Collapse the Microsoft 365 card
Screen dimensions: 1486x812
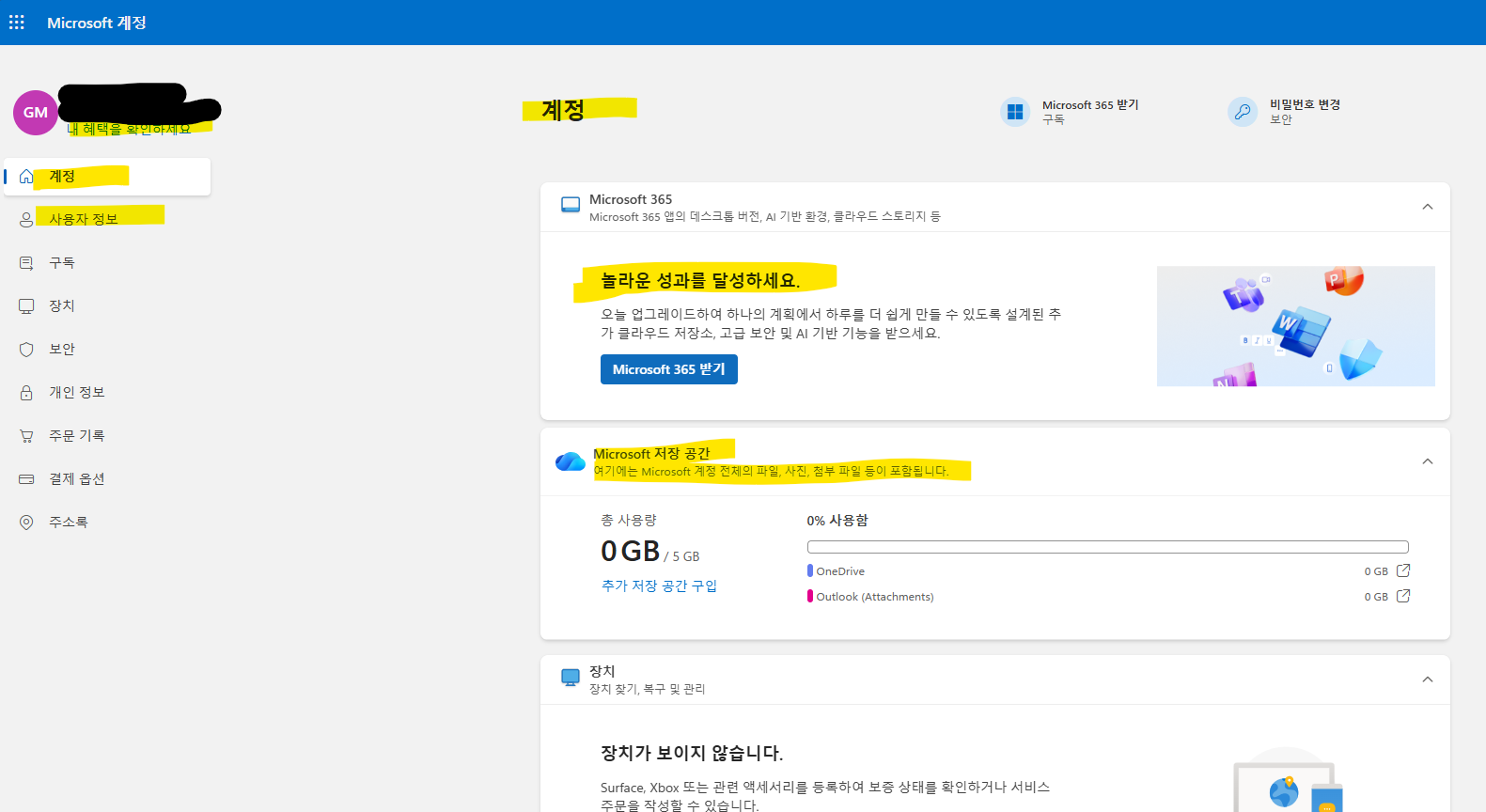tap(1428, 207)
